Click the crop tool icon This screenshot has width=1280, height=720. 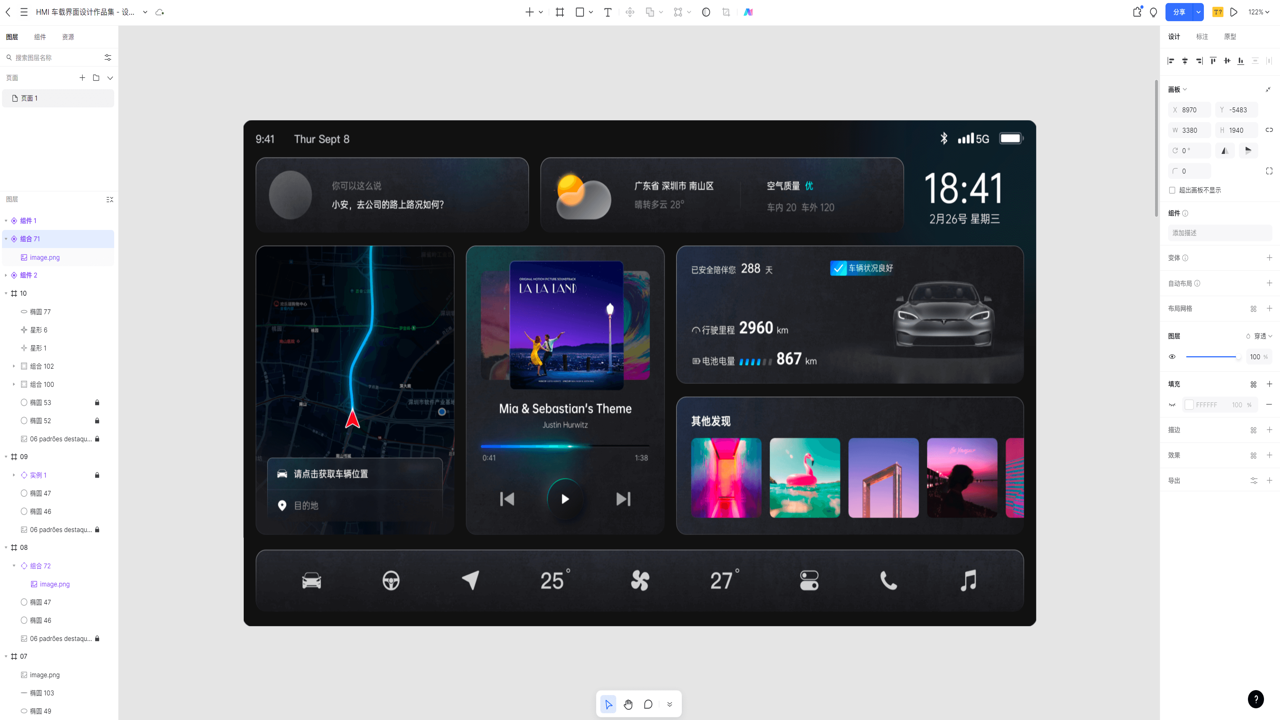pos(726,12)
